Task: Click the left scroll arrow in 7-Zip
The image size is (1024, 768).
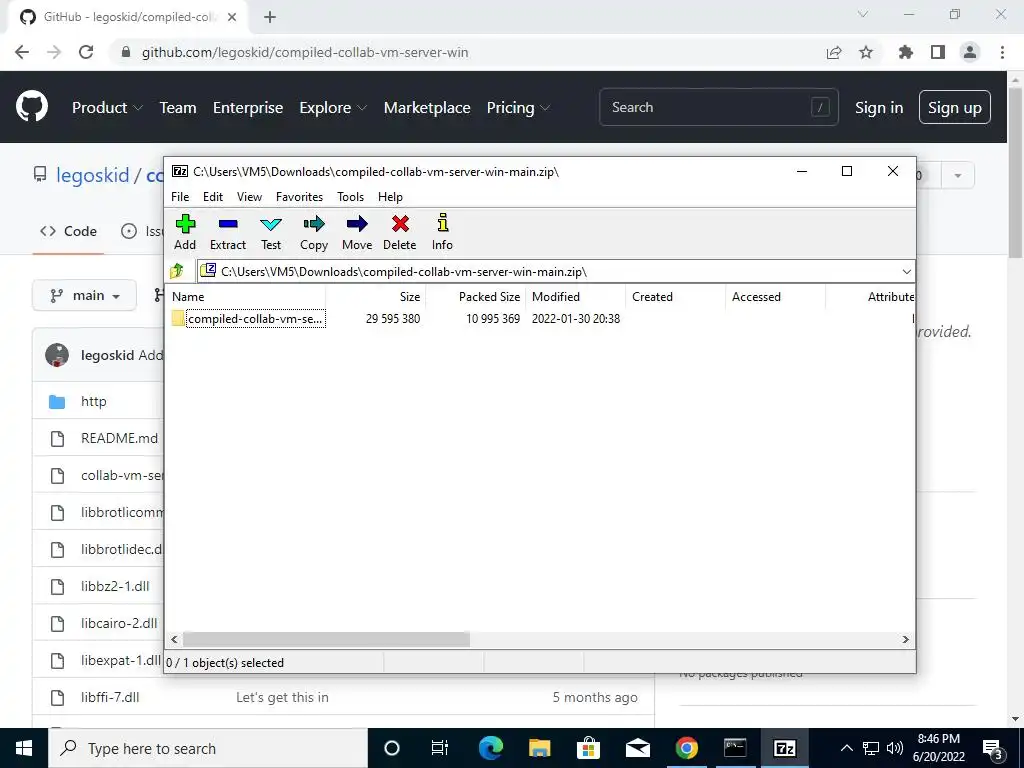Action: tap(174, 639)
